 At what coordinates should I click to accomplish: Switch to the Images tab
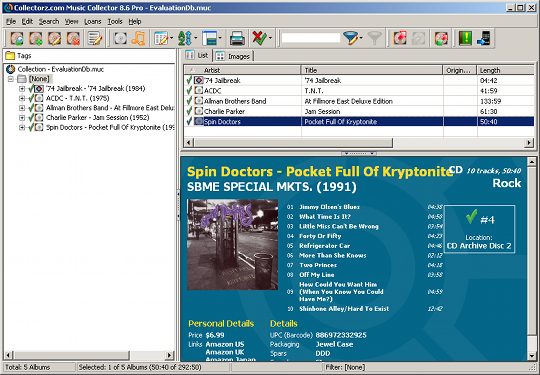pos(233,56)
